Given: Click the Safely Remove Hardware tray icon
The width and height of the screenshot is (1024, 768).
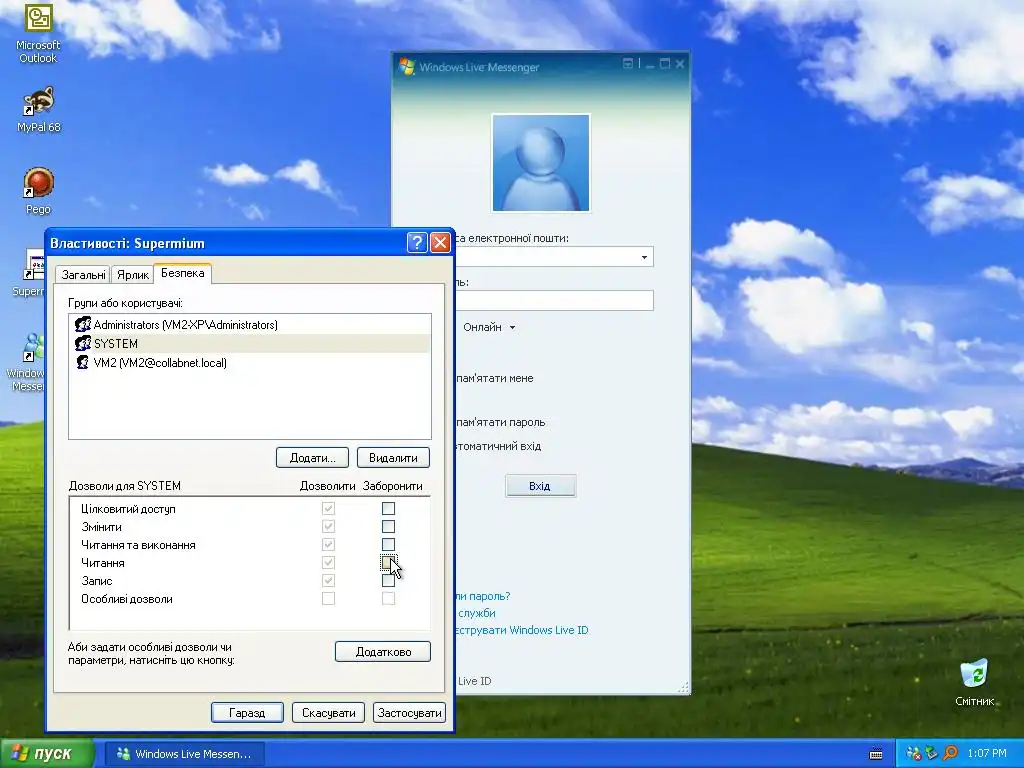Looking at the screenshot, I should (x=931, y=754).
